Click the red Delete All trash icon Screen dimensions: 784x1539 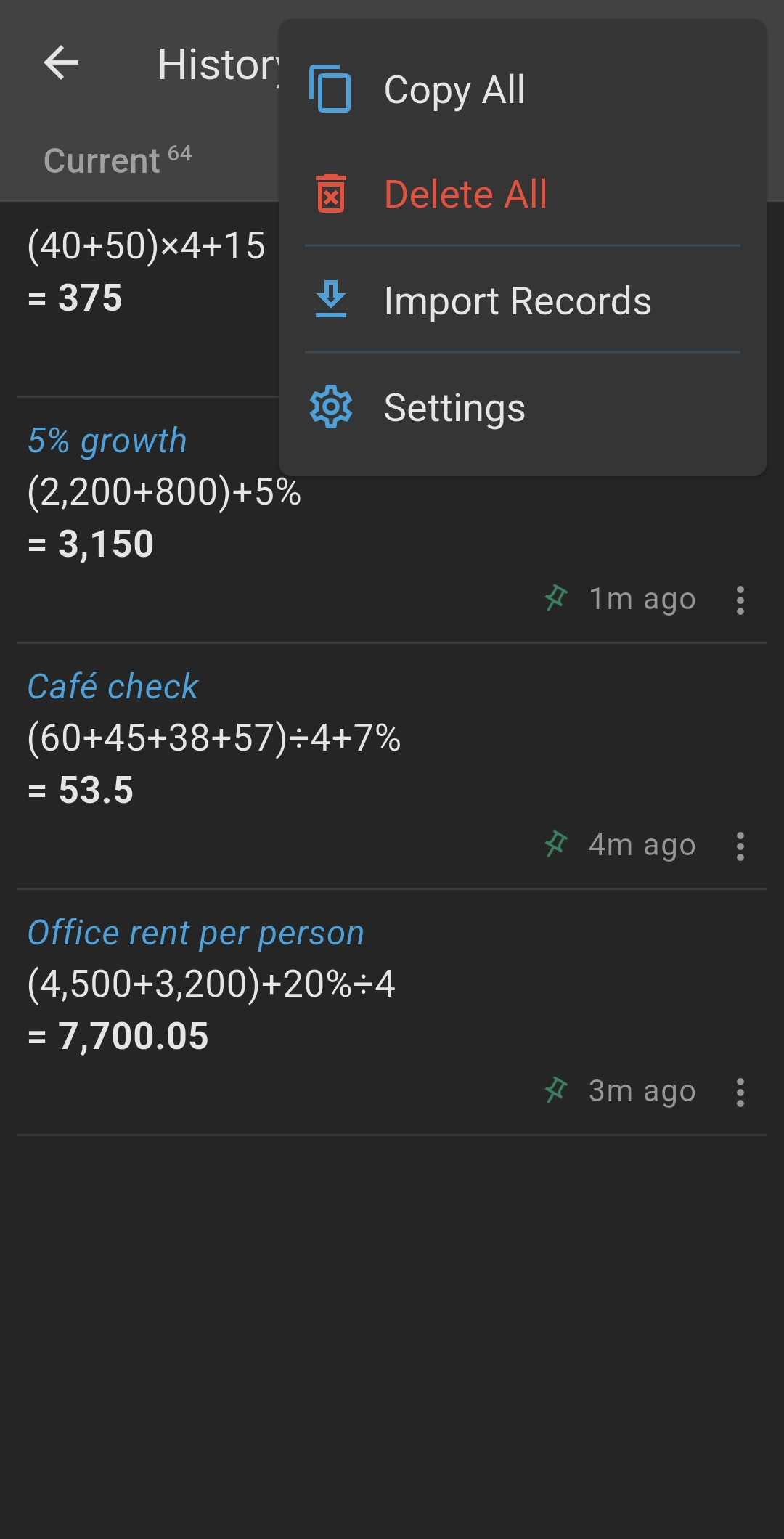[331, 194]
